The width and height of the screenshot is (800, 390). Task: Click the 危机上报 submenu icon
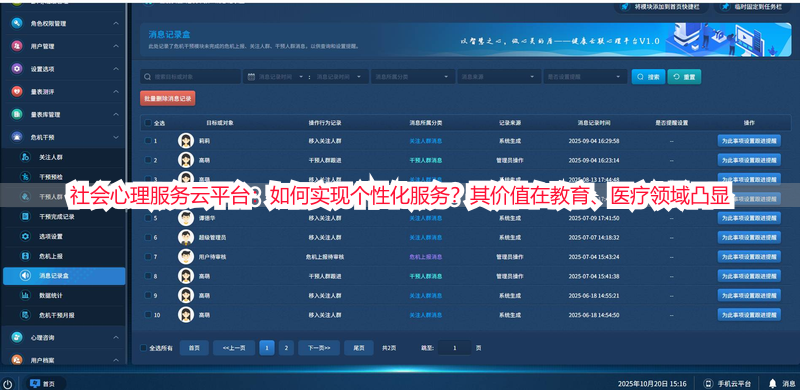(25, 256)
